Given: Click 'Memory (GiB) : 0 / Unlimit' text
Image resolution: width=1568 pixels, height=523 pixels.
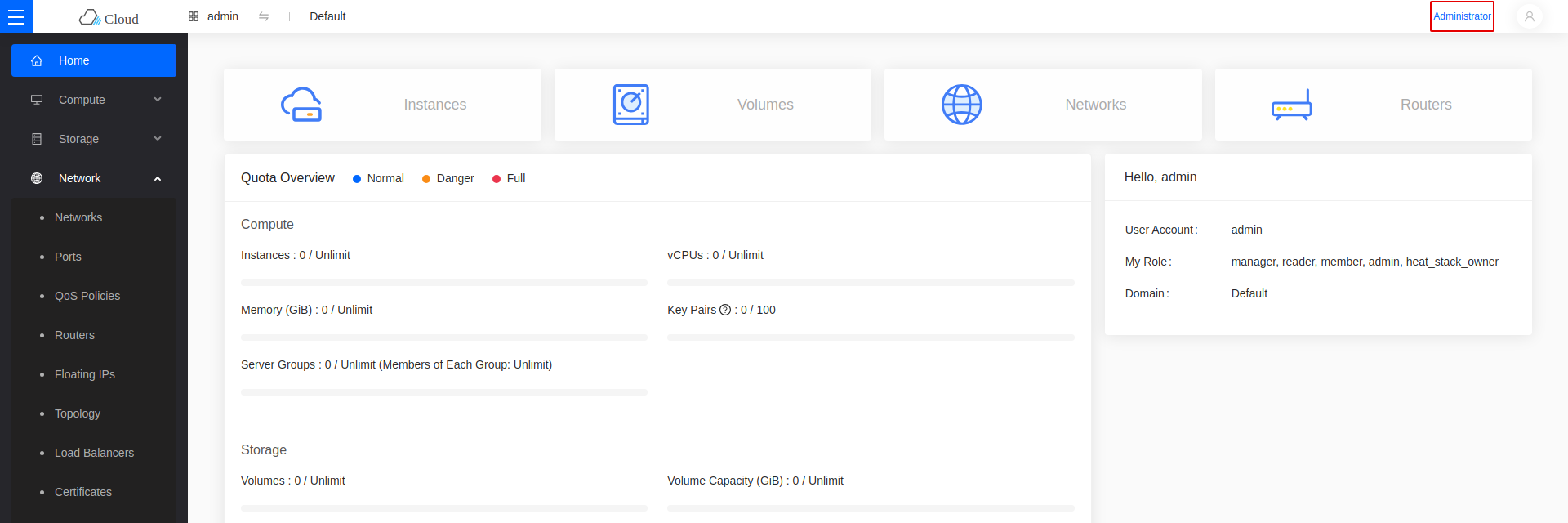Looking at the screenshot, I should 306,310.
